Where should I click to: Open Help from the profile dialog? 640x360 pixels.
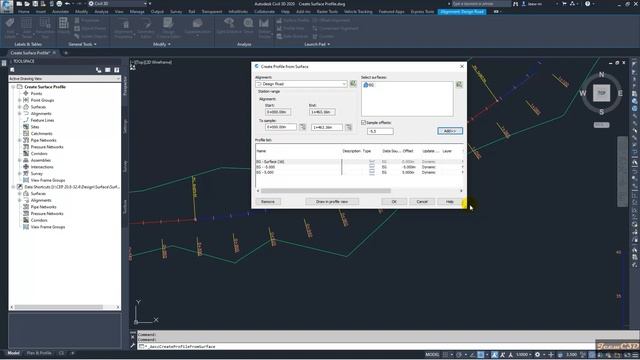click(449, 202)
